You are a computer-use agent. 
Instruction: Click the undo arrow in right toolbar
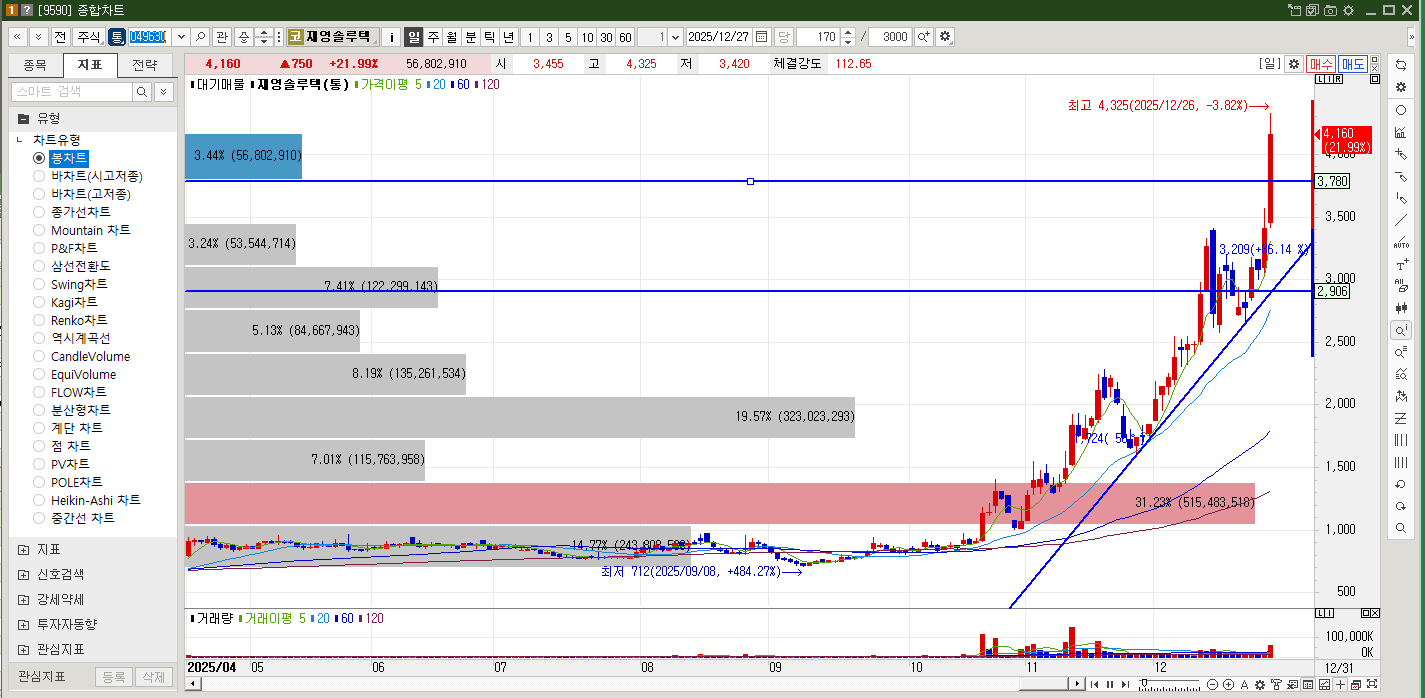coord(1401,484)
